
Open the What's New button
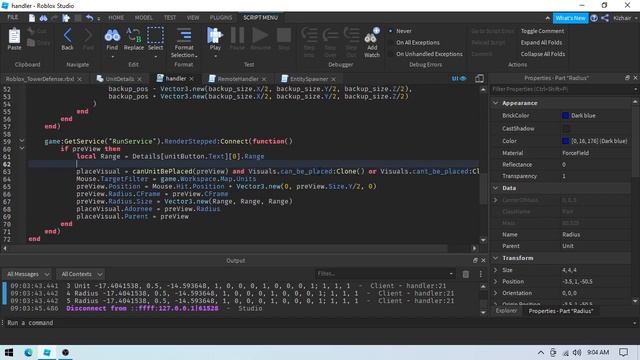point(570,18)
